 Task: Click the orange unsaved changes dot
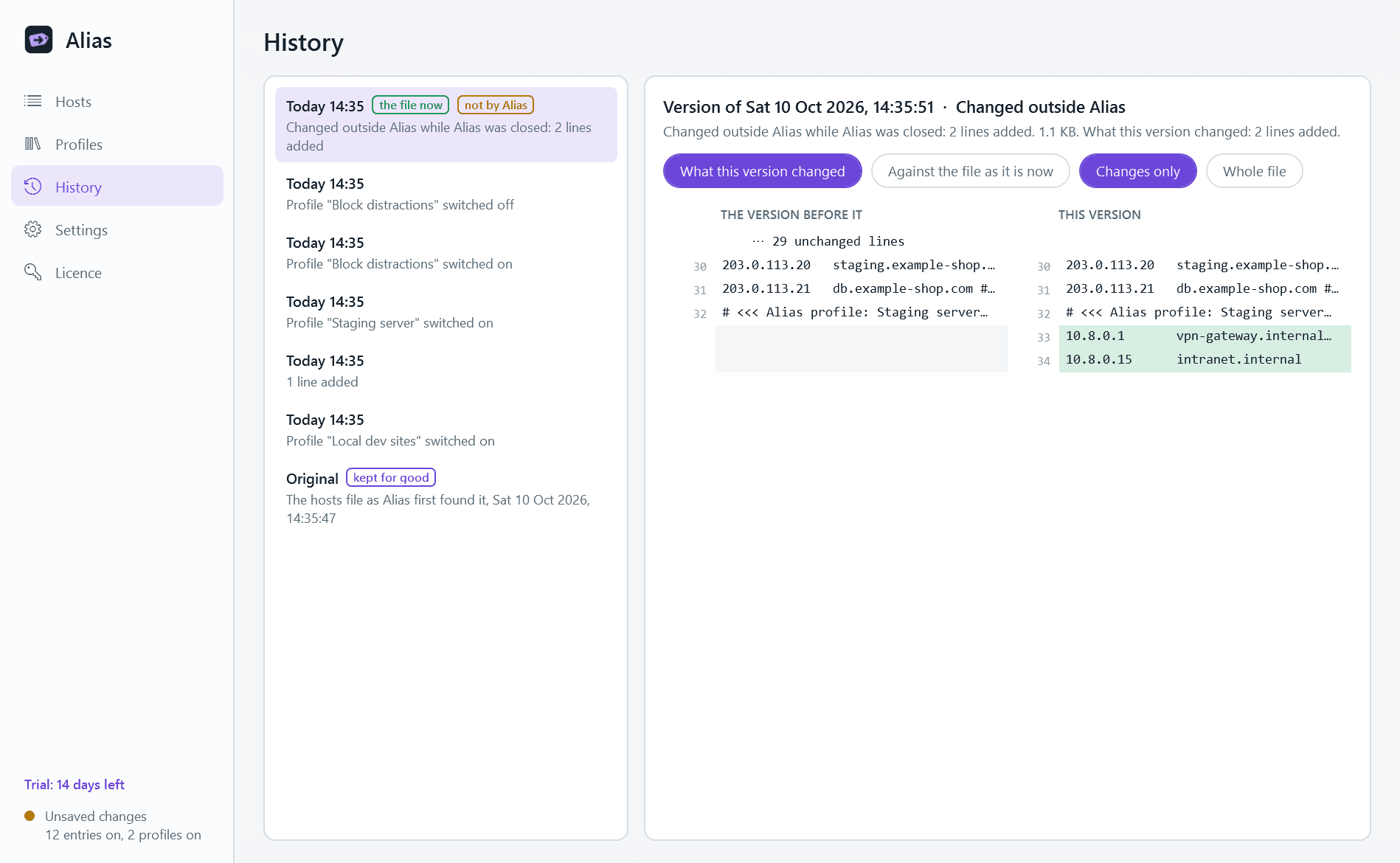tap(30, 816)
